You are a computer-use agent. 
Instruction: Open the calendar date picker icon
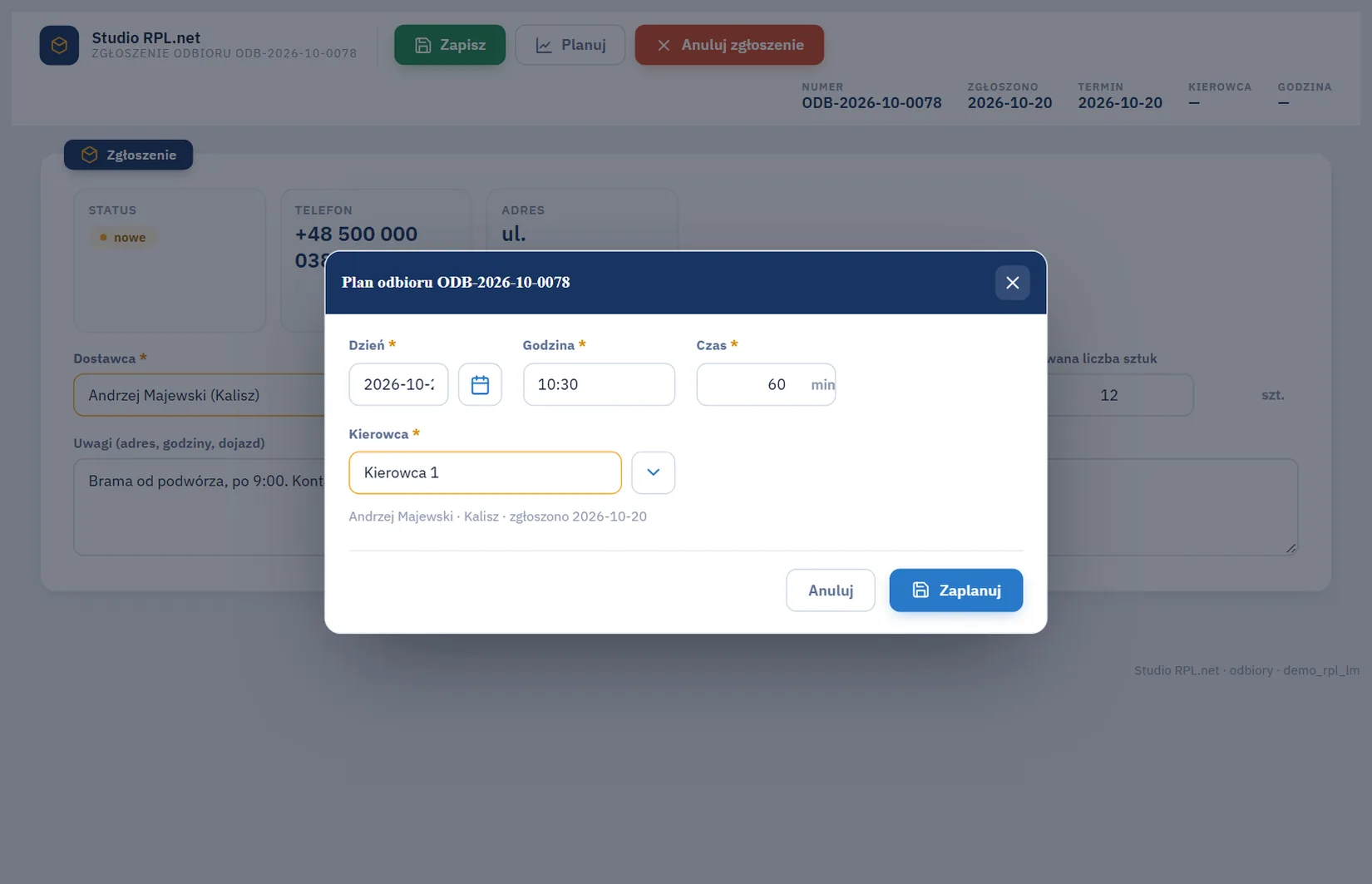point(480,384)
